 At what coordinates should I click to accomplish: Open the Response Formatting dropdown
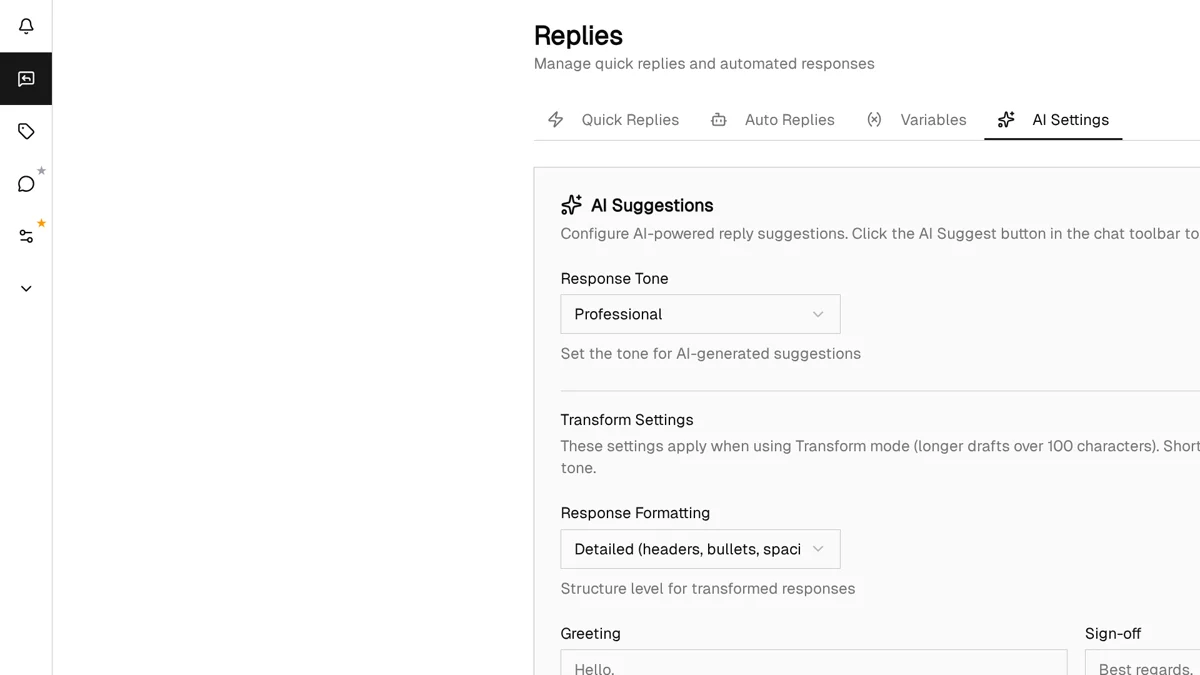[700, 548]
